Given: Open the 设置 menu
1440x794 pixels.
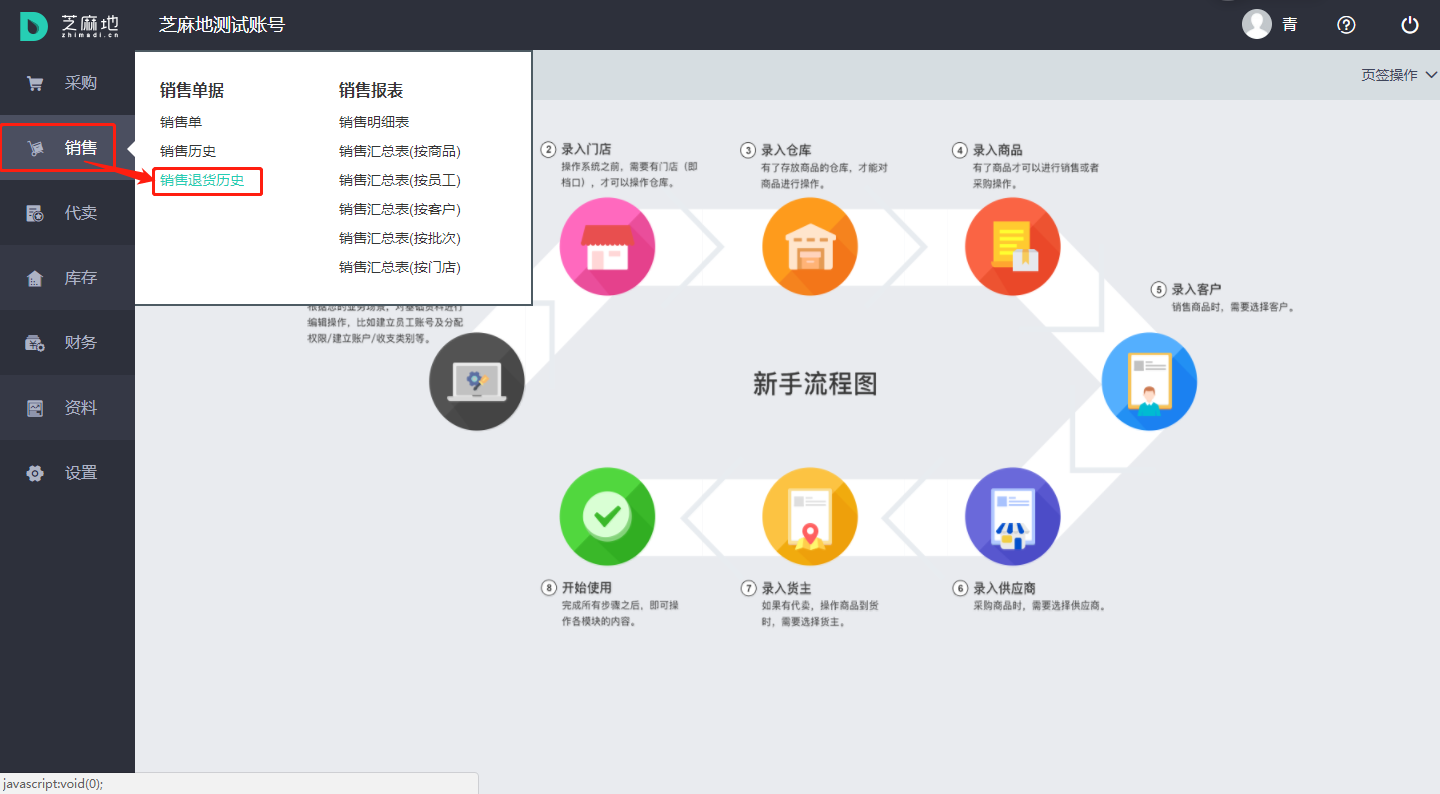Looking at the screenshot, I should (x=81, y=473).
